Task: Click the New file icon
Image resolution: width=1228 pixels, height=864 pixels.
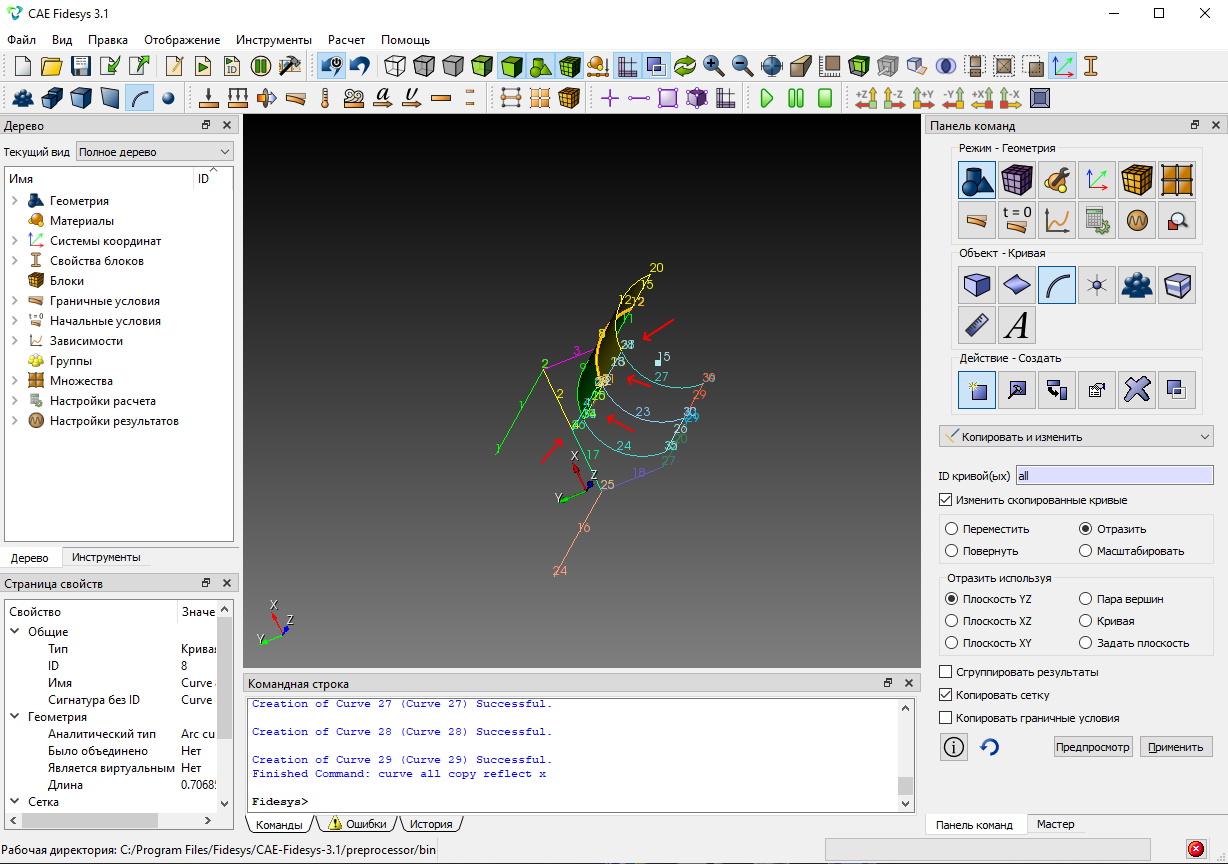Action: pos(22,66)
